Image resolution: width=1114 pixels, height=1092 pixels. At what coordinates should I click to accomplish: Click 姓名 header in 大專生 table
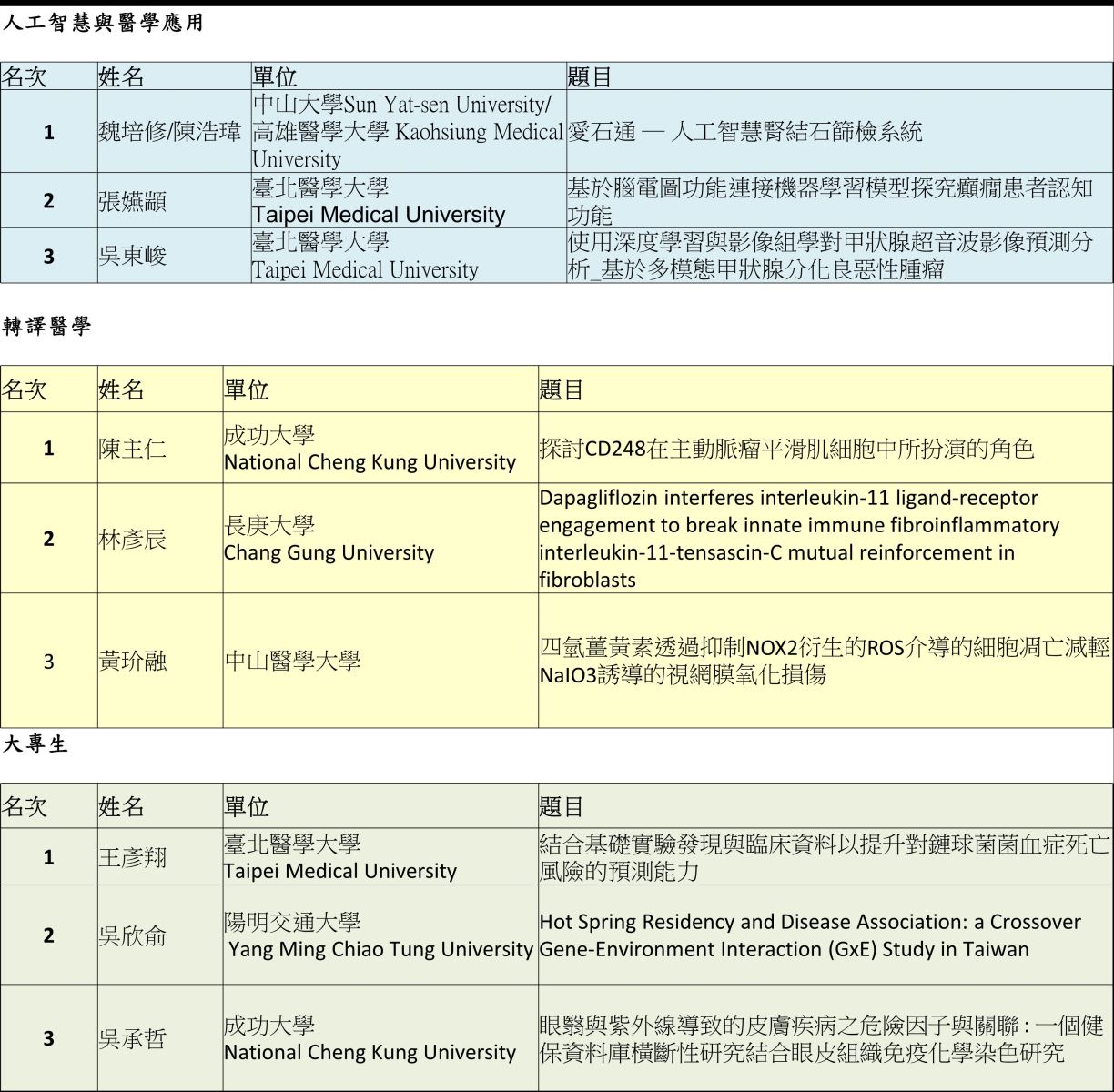[x=122, y=807]
